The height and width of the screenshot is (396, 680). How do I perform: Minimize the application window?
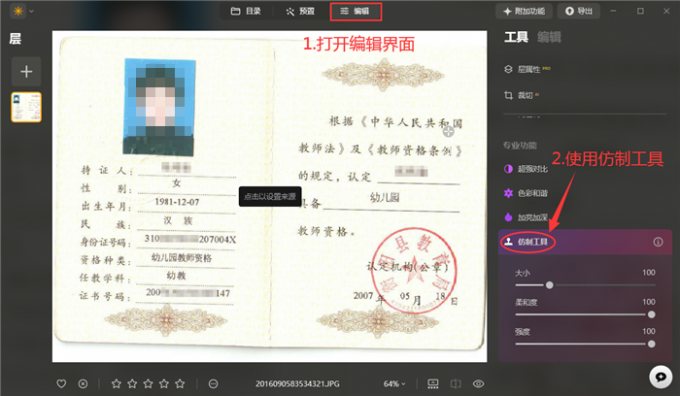click(x=613, y=11)
